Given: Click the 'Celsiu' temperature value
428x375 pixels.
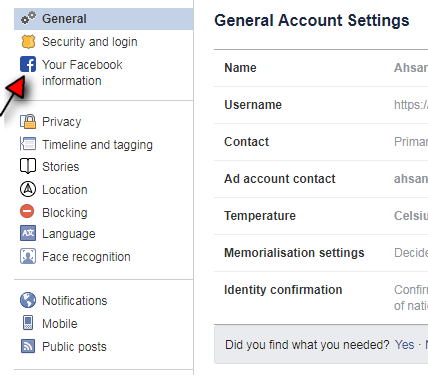Looking at the screenshot, I should tap(411, 216).
